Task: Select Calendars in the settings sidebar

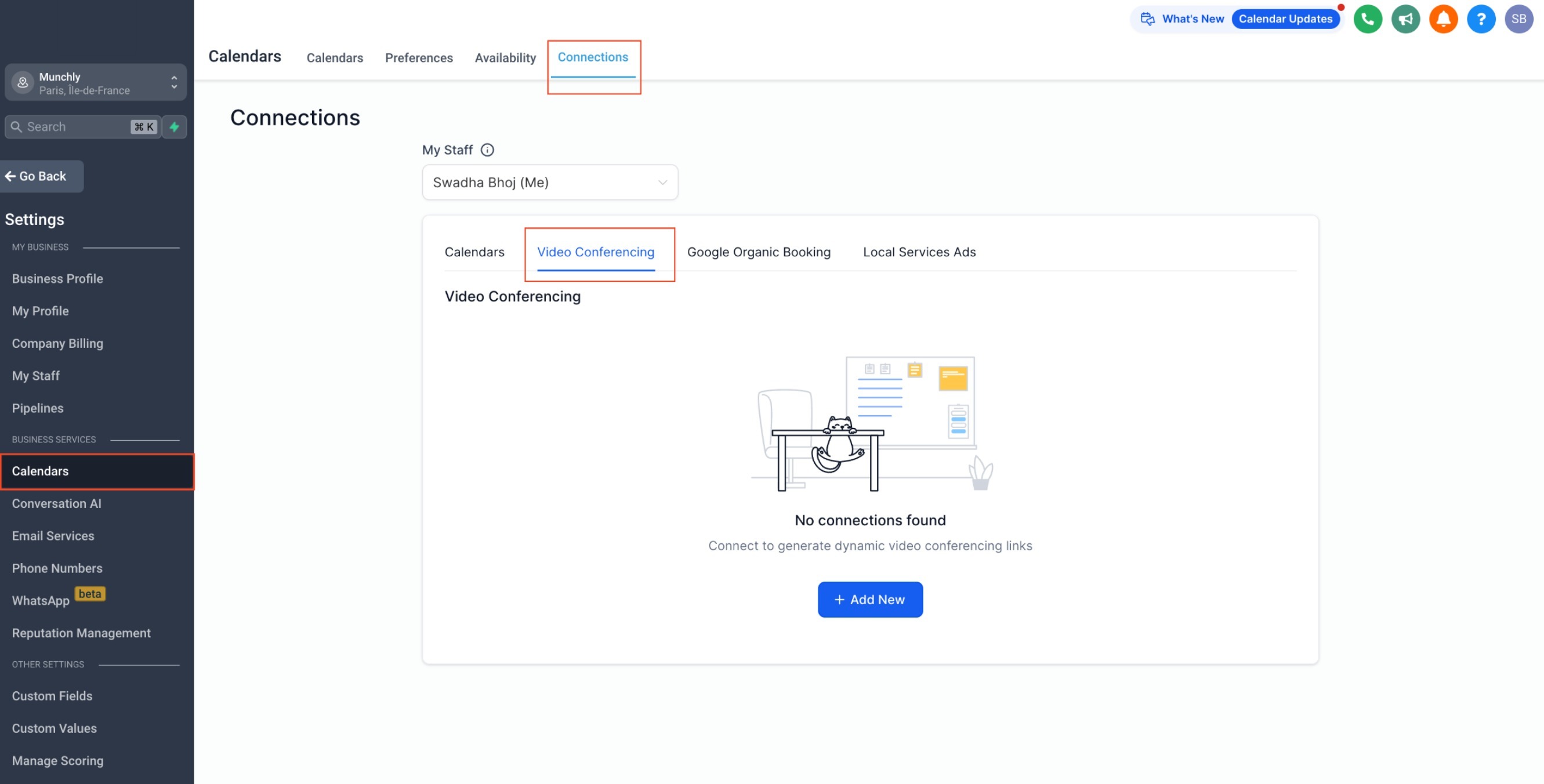Action: tap(97, 471)
